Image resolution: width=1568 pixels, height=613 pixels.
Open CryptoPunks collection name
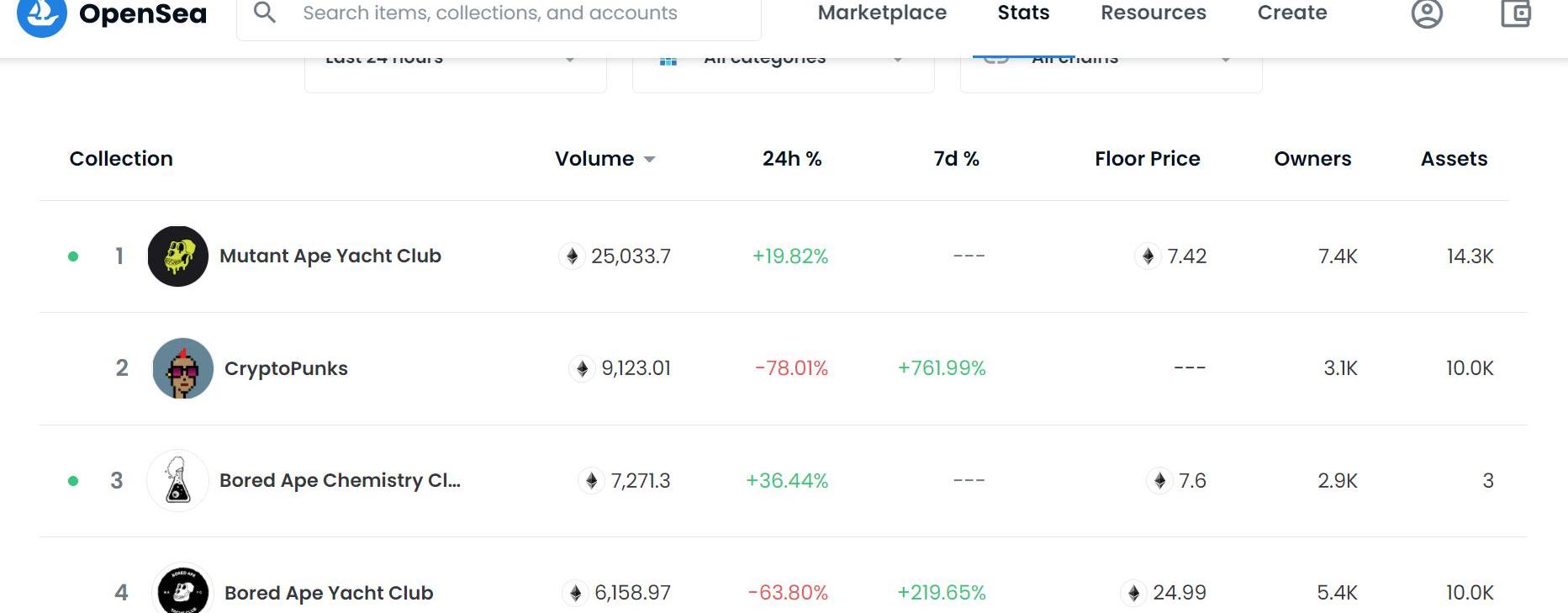(x=286, y=368)
